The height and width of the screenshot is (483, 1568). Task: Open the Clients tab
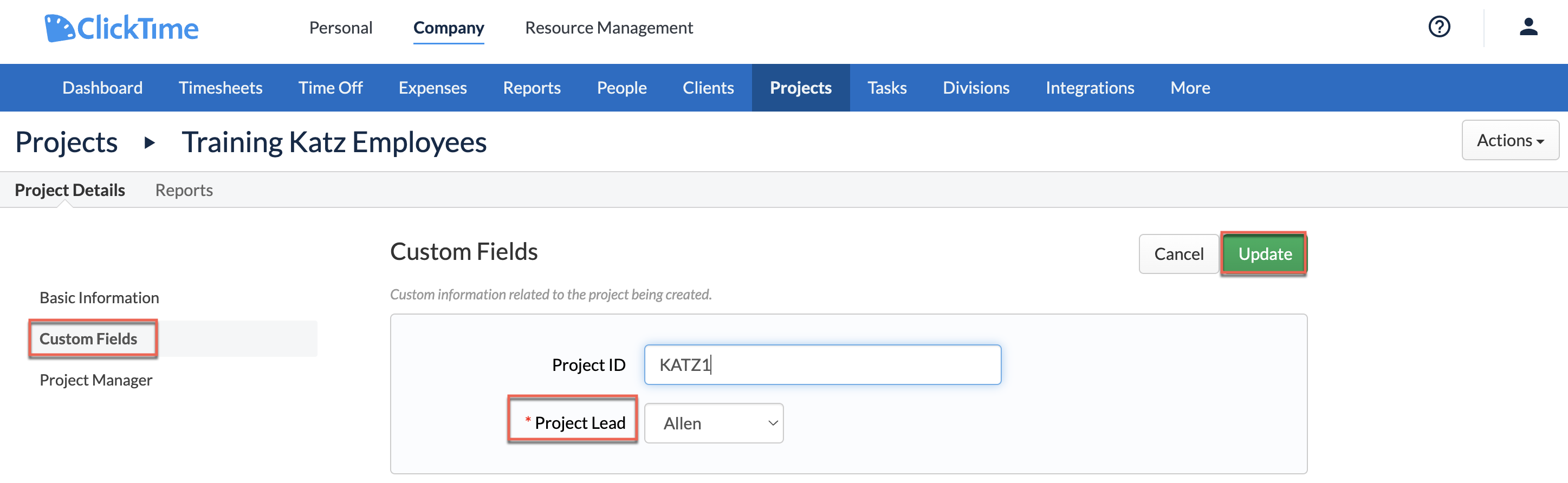(708, 88)
